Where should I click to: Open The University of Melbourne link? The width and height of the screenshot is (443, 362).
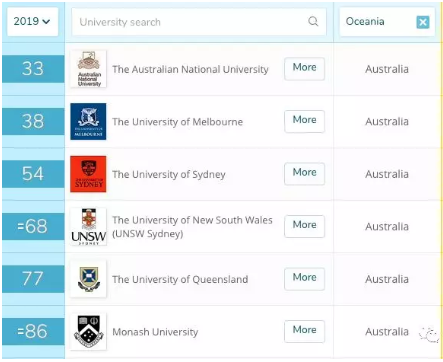[177, 122]
